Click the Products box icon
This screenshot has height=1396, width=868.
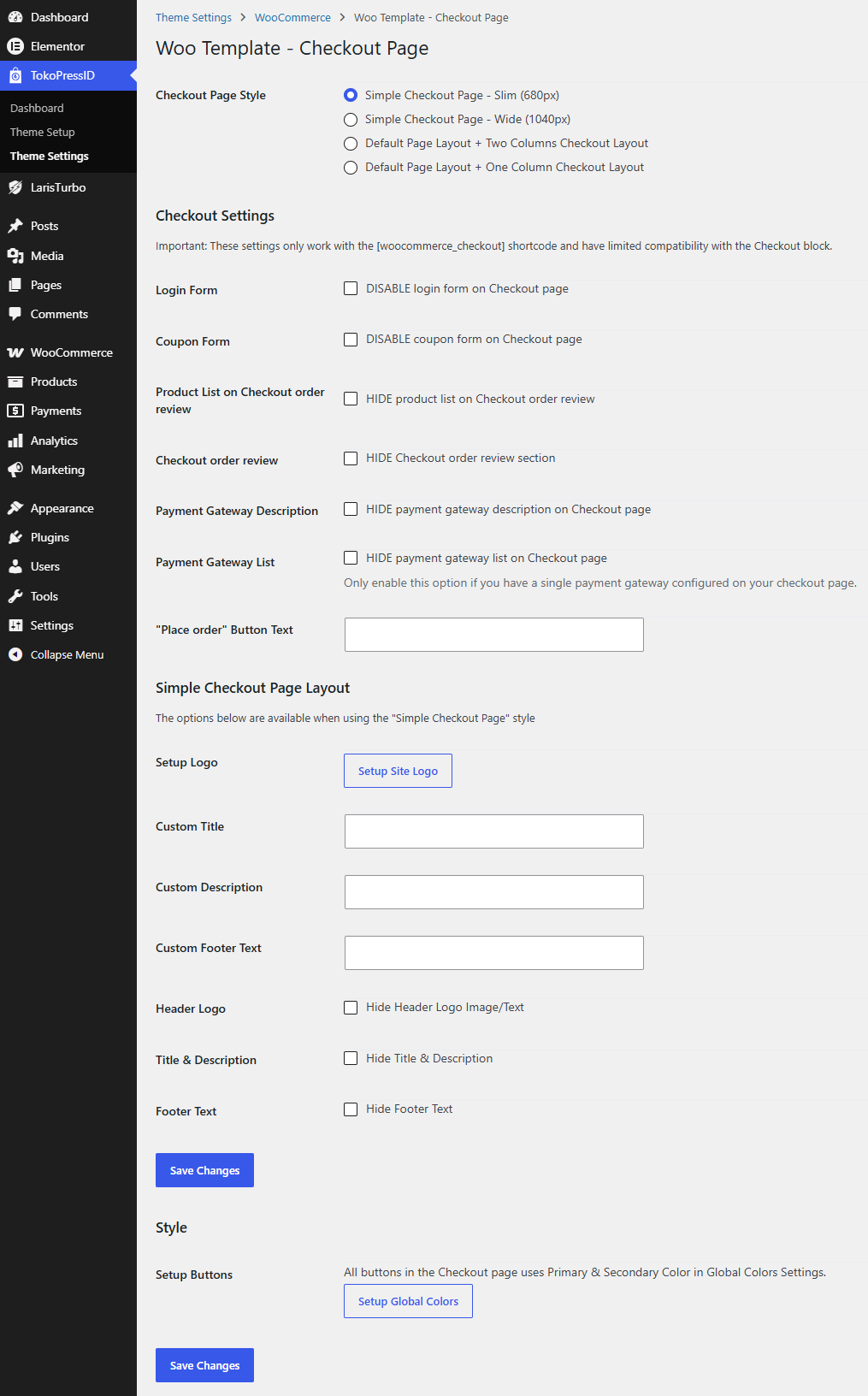tap(15, 382)
